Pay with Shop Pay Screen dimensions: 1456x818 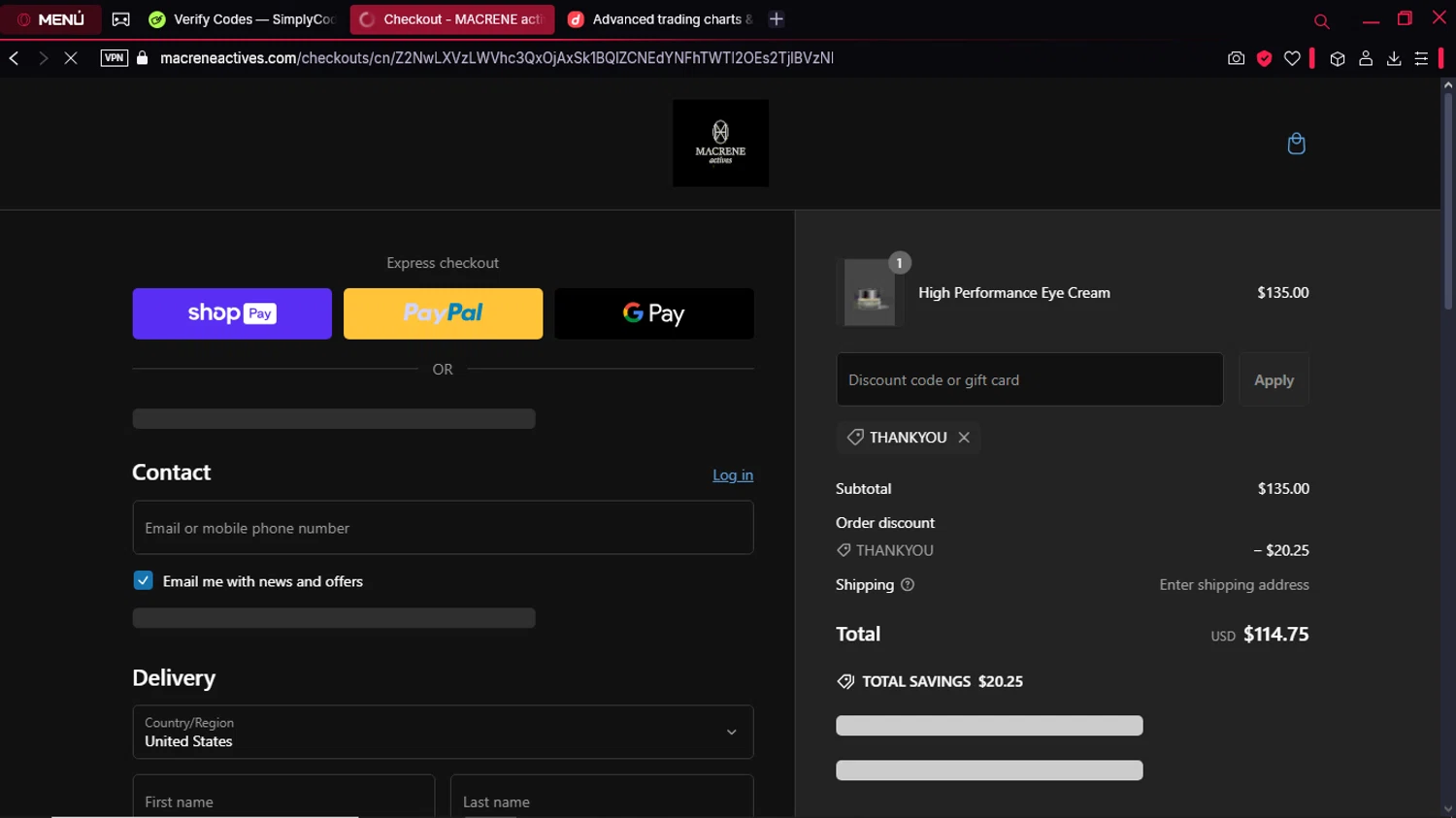(x=232, y=313)
